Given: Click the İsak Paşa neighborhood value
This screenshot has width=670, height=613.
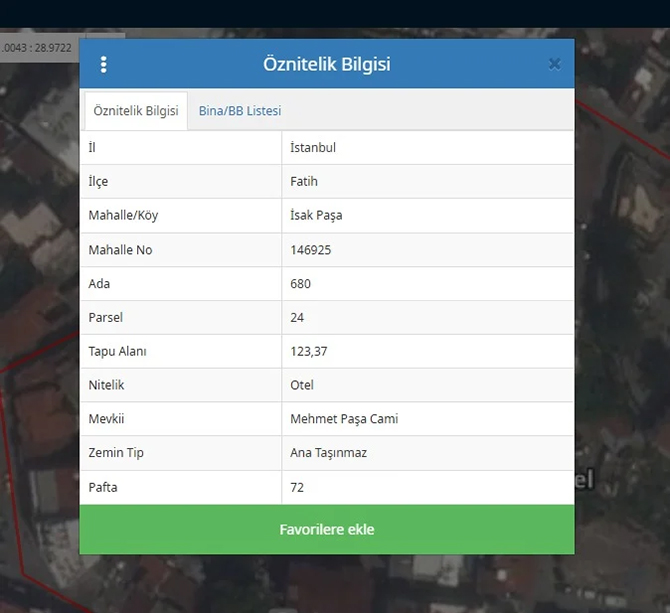Looking at the screenshot, I should (316, 216).
